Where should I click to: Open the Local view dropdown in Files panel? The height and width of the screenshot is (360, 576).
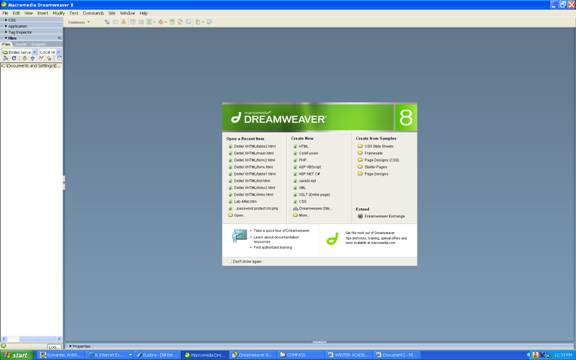(58, 52)
